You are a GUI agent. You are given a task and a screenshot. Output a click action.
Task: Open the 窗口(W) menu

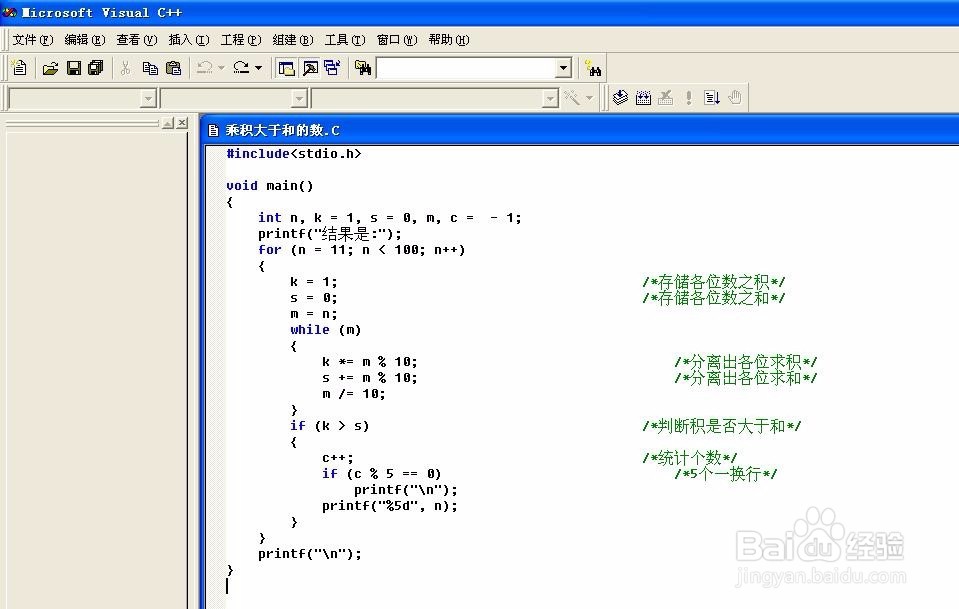(x=397, y=40)
